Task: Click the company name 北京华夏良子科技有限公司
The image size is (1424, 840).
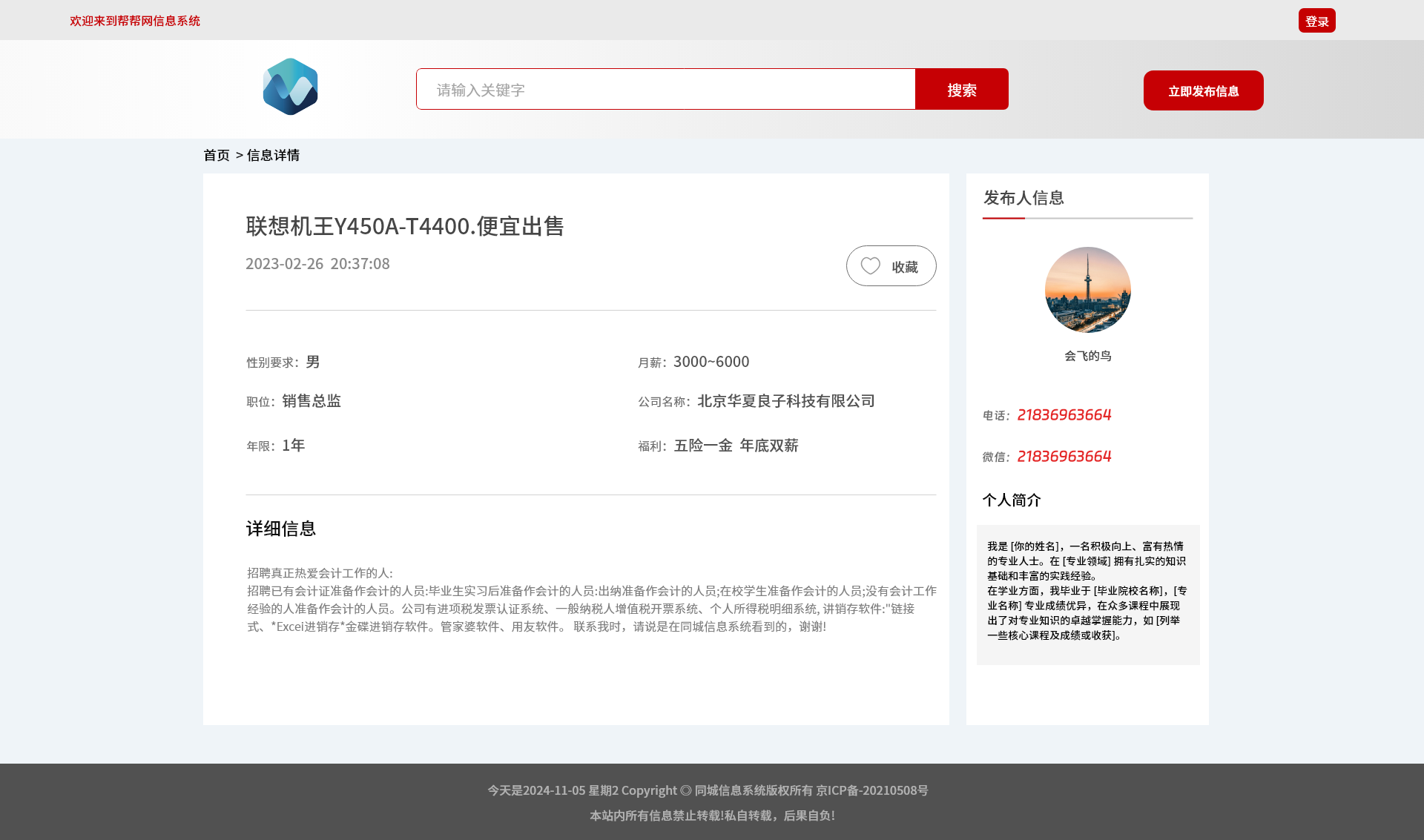Action: pyautogui.click(x=785, y=401)
